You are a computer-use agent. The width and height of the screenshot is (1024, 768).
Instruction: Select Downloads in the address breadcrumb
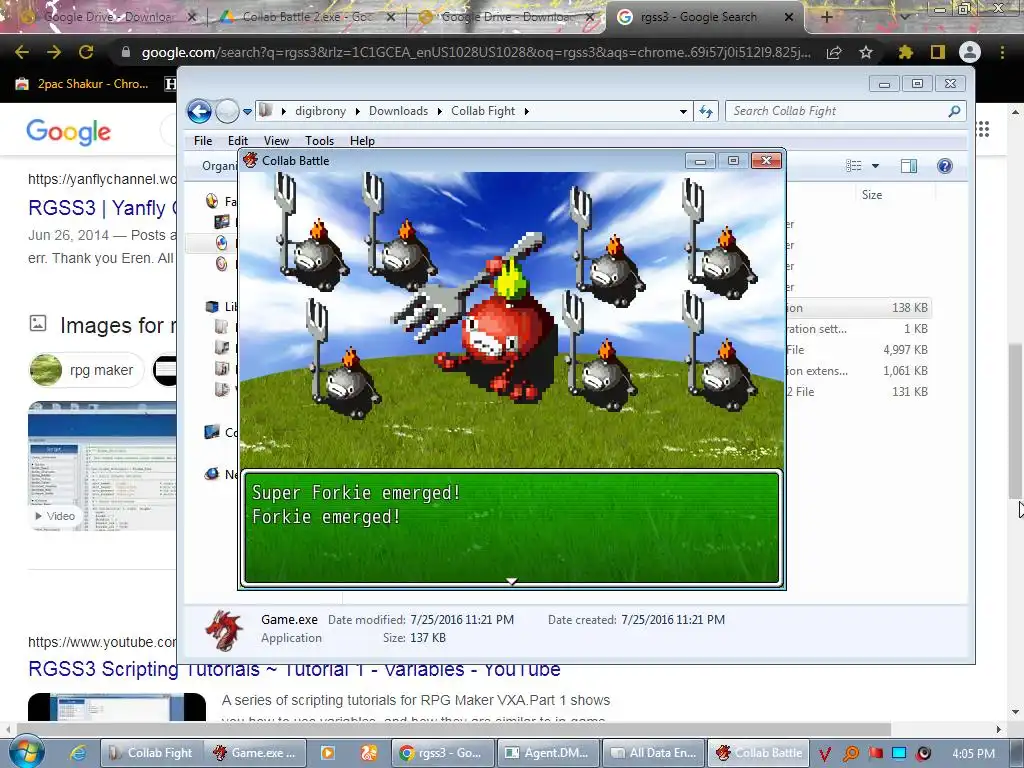398,111
